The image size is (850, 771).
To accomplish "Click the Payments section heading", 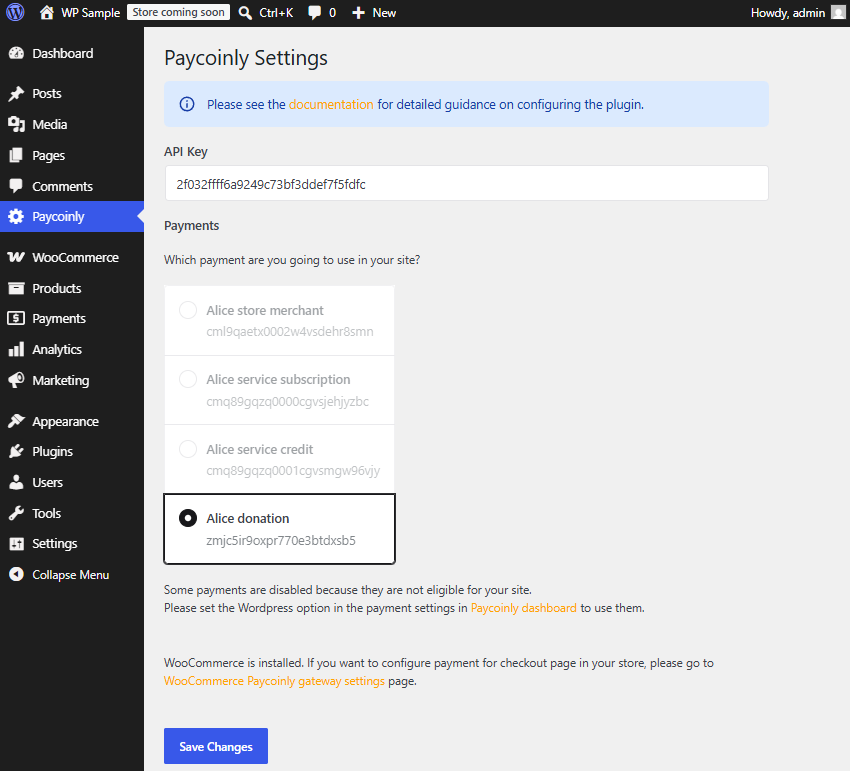I will pyautogui.click(x=192, y=226).
